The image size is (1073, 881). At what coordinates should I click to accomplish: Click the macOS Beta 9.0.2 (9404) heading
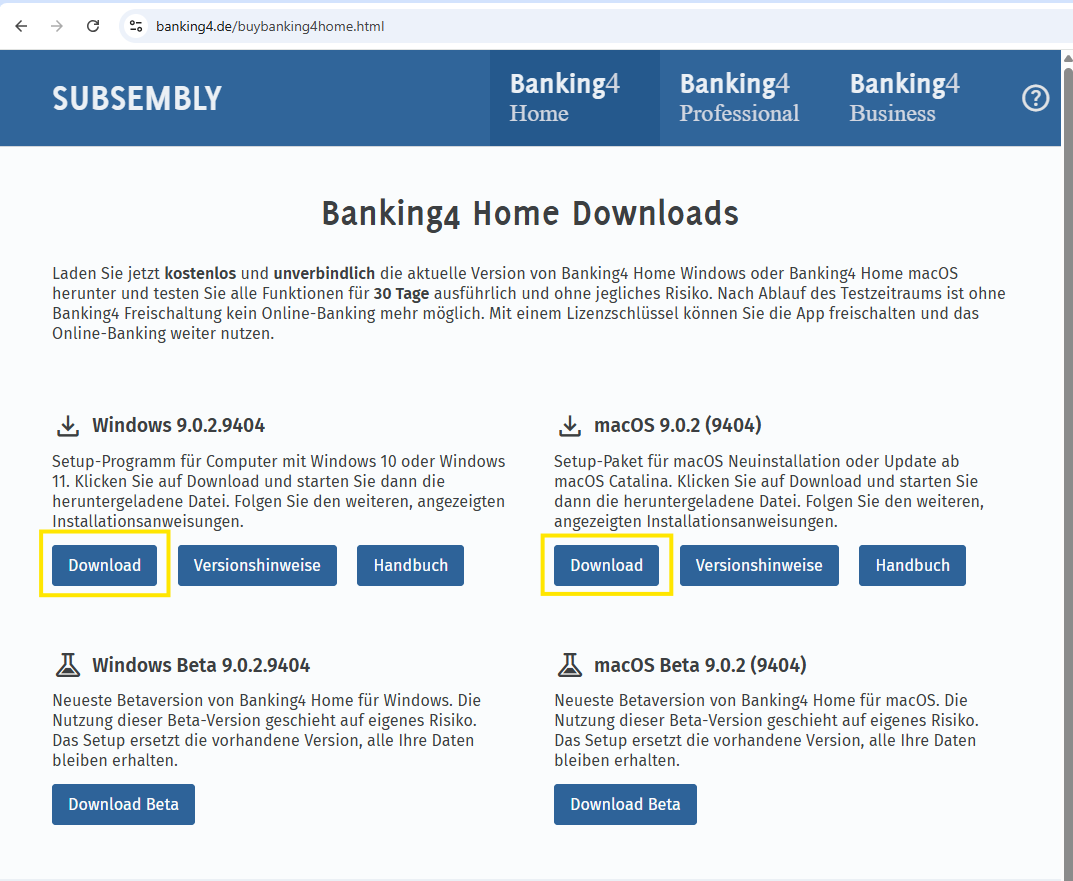(x=700, y=665)
